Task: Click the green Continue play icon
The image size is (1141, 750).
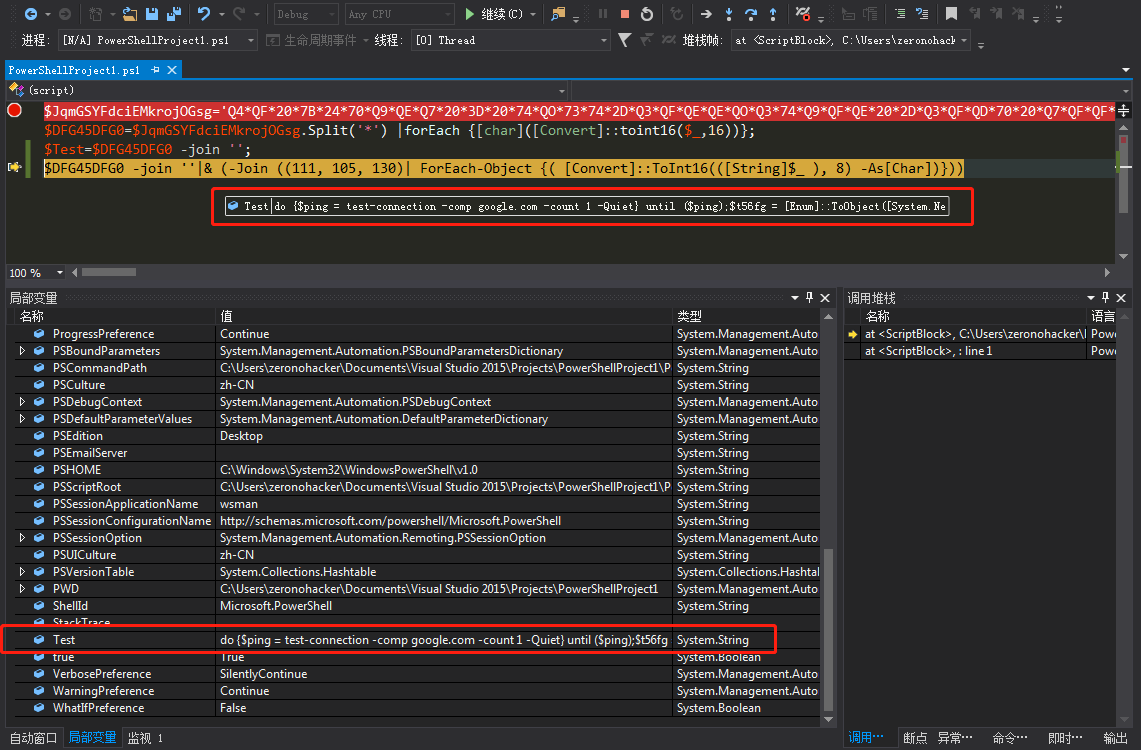Action: [469, 14]
